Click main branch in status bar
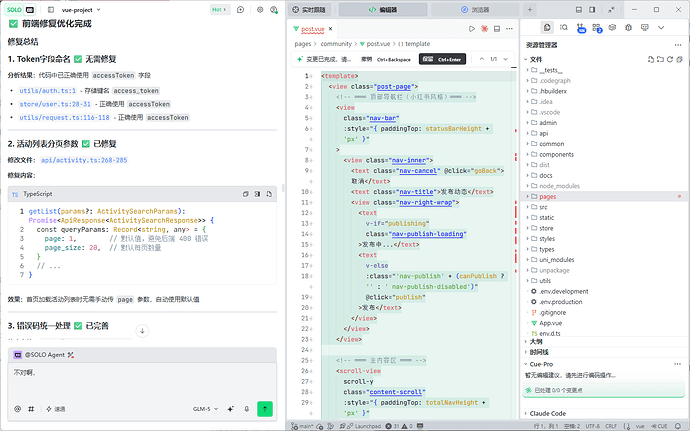Viewport: 690px width, 431px height. pos(302,426)
